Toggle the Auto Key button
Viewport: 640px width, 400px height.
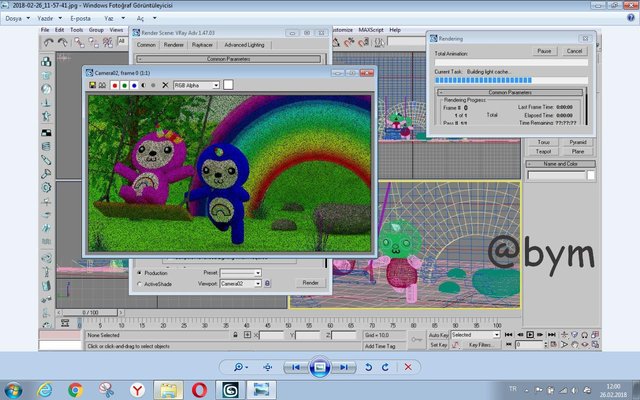pos(438,335)
